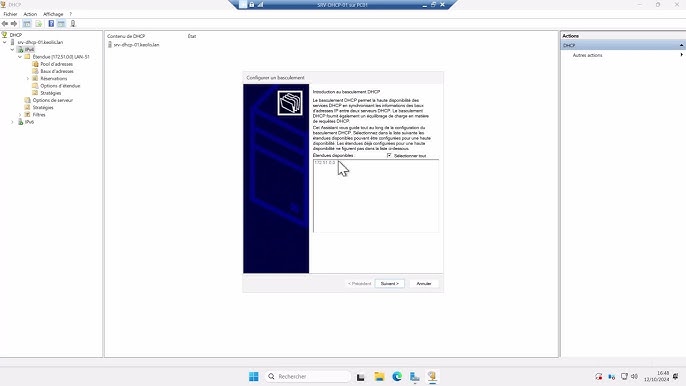Image resolution: width=686 pixels, height=386 pixels.
Task: Click the Suivant > button
Action: click(389, 284)
